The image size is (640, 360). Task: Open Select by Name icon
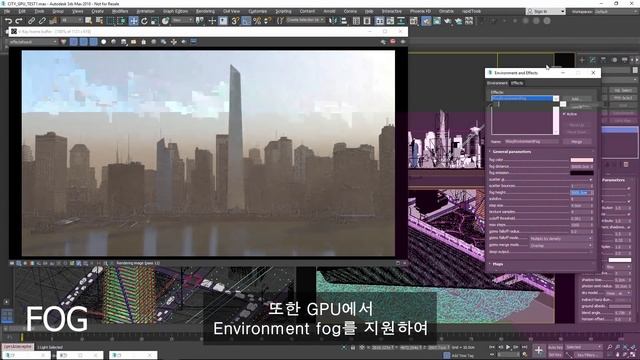coord(99,21)
